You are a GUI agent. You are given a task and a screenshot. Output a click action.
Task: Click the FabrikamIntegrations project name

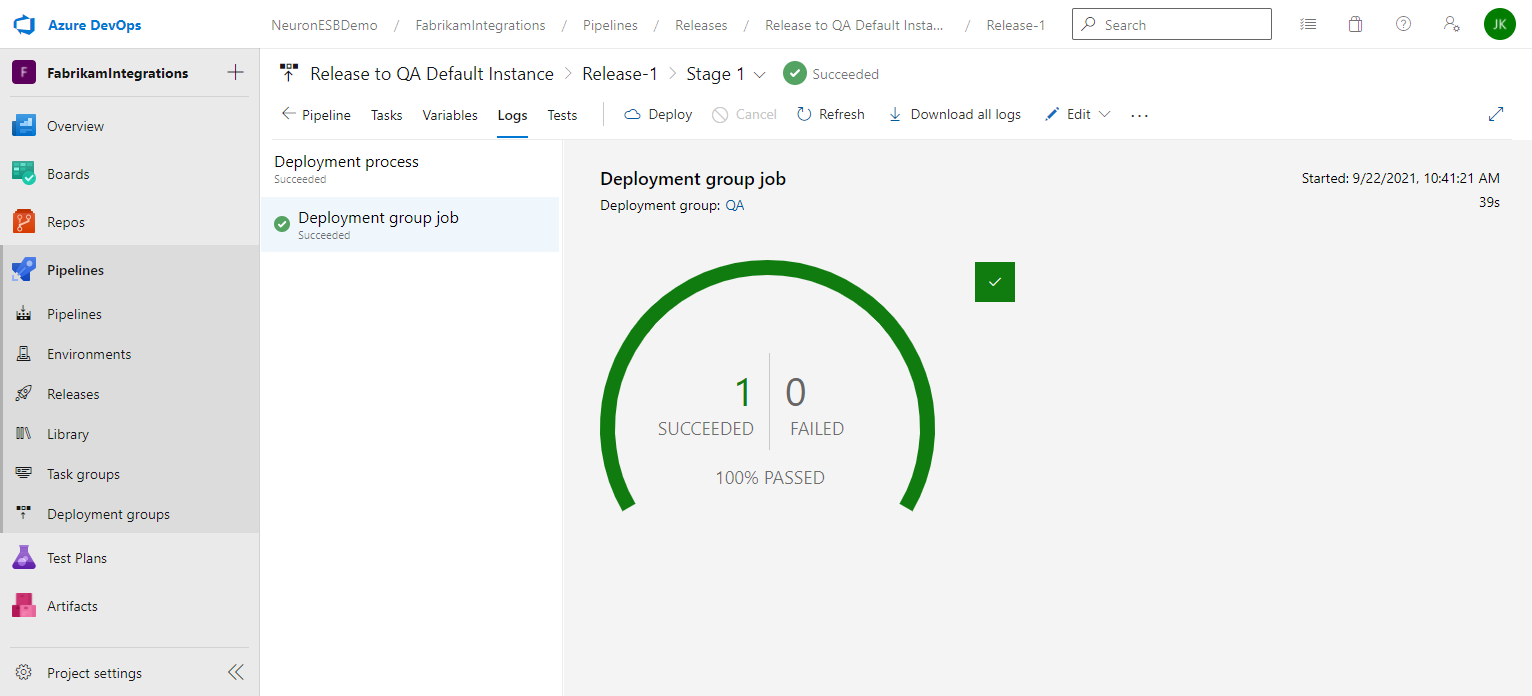[117, 73]
